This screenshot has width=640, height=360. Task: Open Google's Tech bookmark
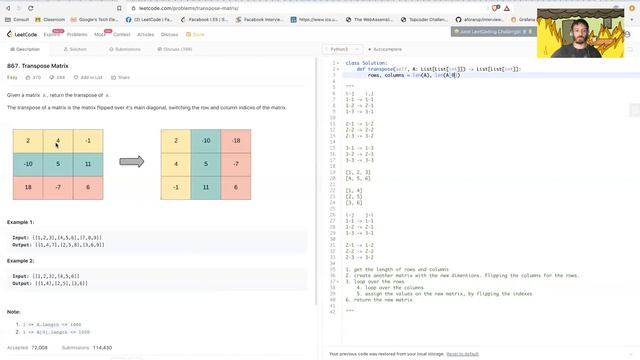[95, 19]
